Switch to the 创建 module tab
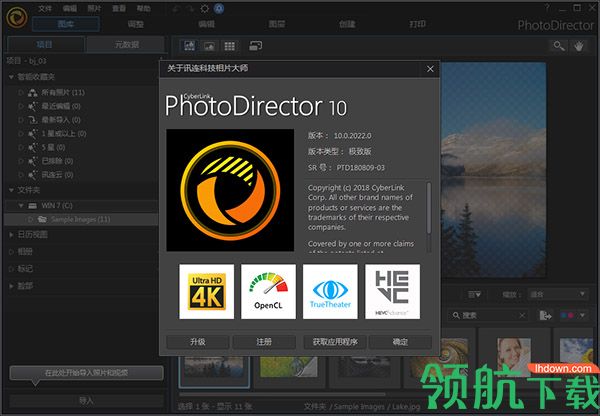600x416 pixels. 347,24
